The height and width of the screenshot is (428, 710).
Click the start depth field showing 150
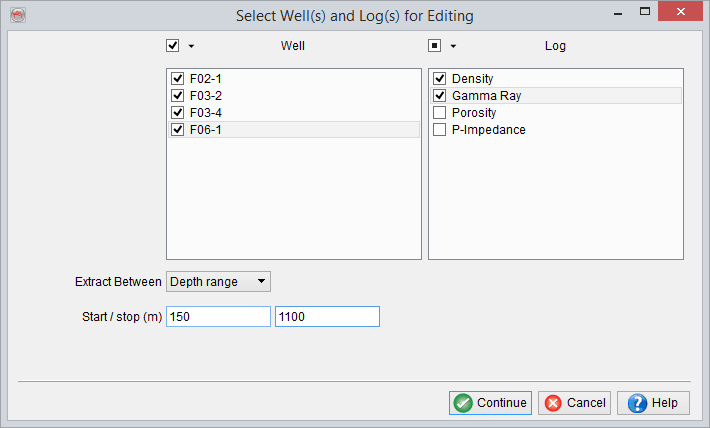click(x=218, y=317)
